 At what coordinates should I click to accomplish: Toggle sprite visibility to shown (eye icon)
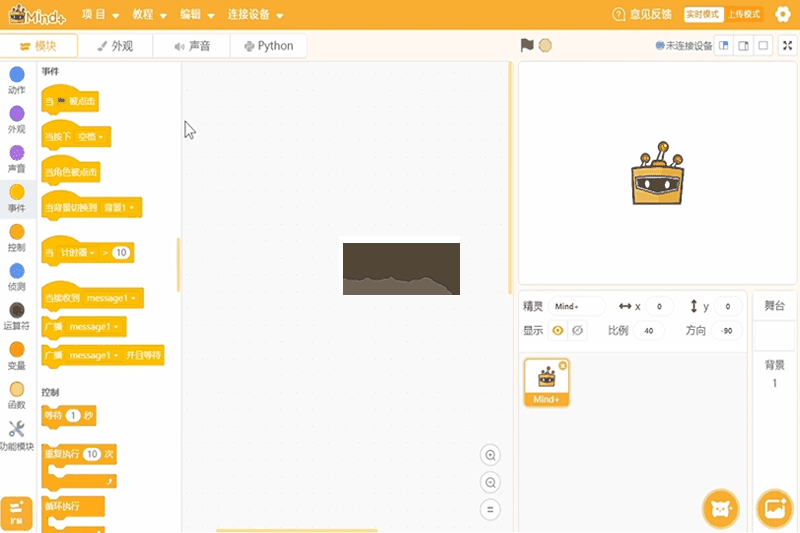pos(558,331)
